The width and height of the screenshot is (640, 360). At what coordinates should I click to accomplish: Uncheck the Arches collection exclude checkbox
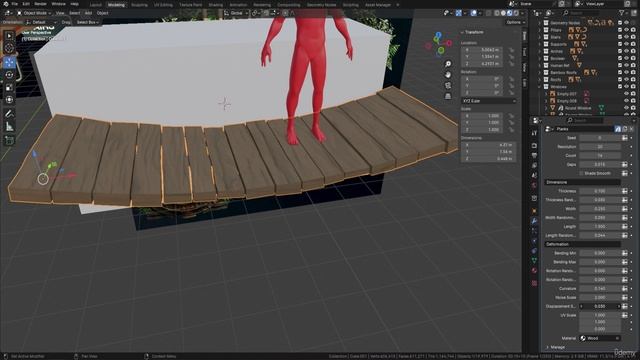(620, 51)
